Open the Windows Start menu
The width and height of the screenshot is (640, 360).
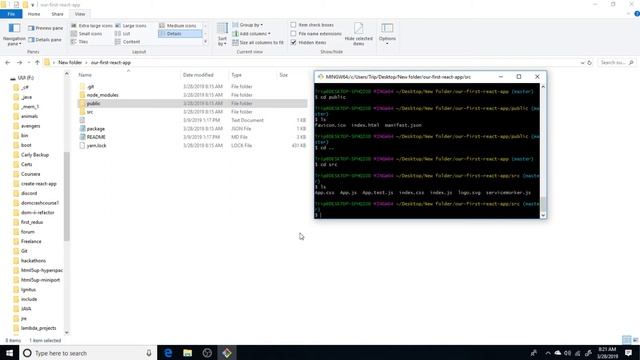(x=9, y=353)
